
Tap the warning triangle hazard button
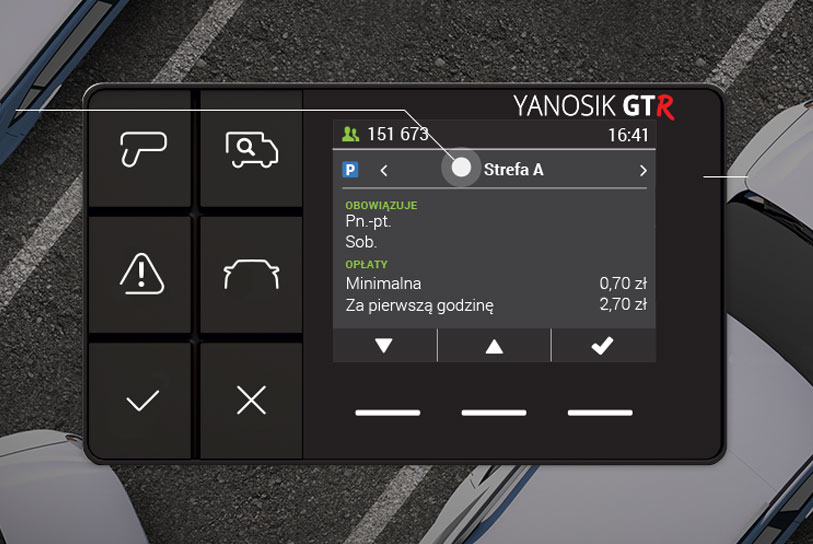(x=142, y=274)
